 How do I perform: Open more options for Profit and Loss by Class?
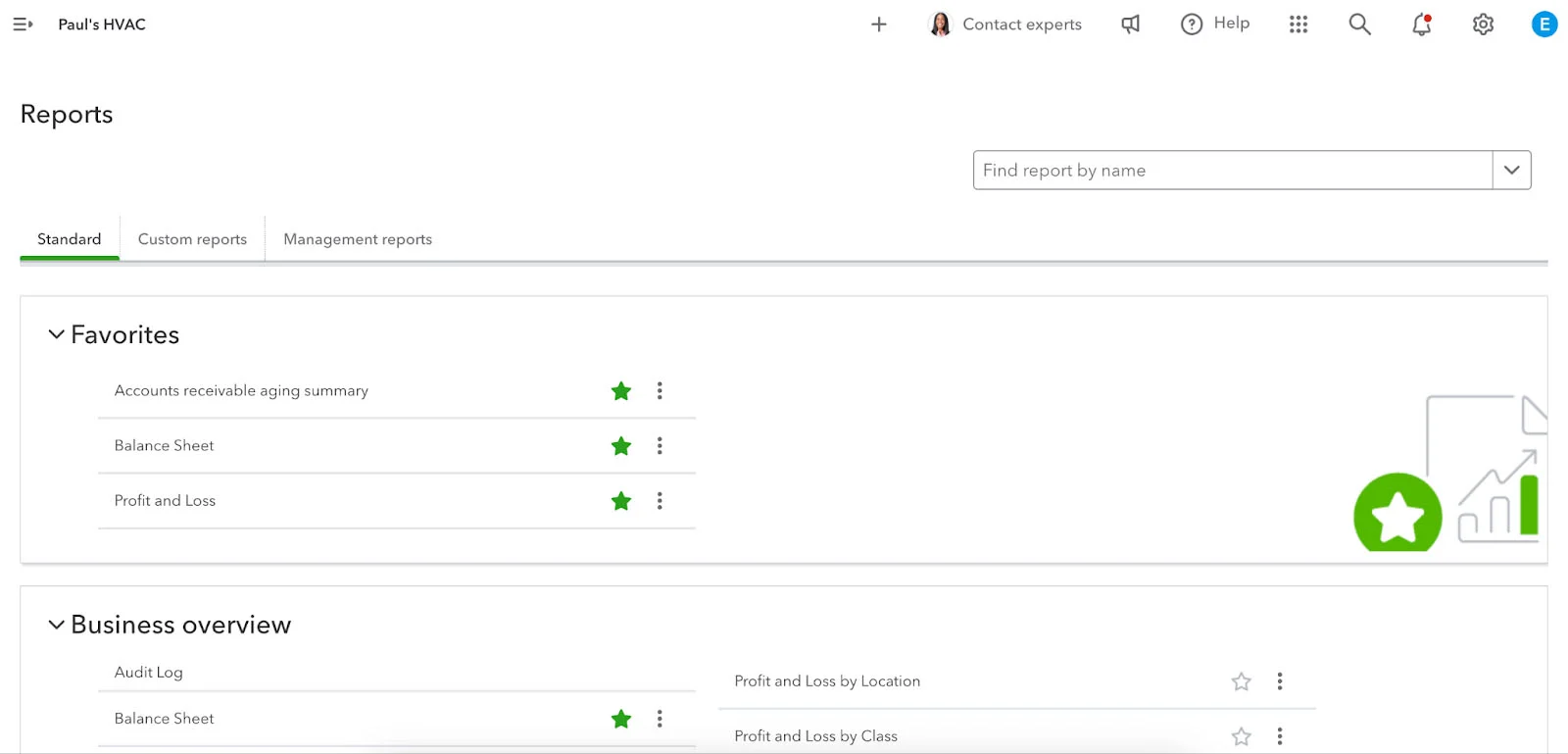click(1280, 736)
